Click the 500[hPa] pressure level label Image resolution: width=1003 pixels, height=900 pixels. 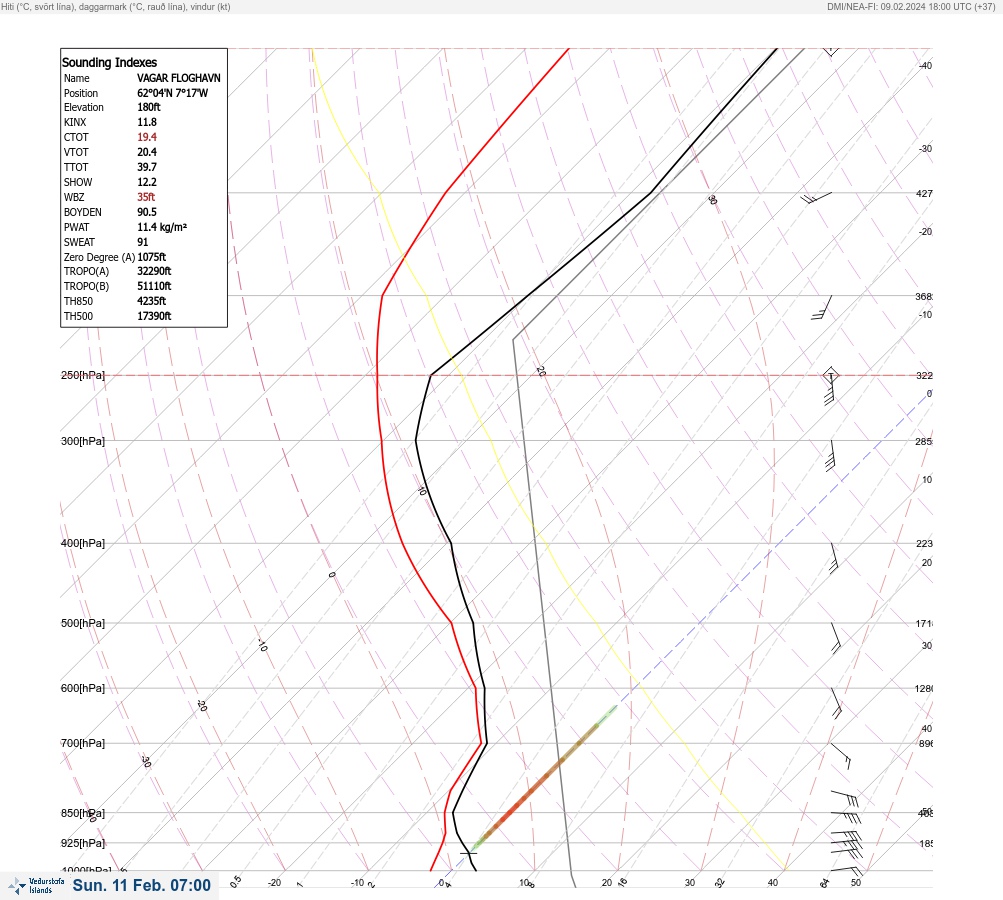tap(83, 623)
